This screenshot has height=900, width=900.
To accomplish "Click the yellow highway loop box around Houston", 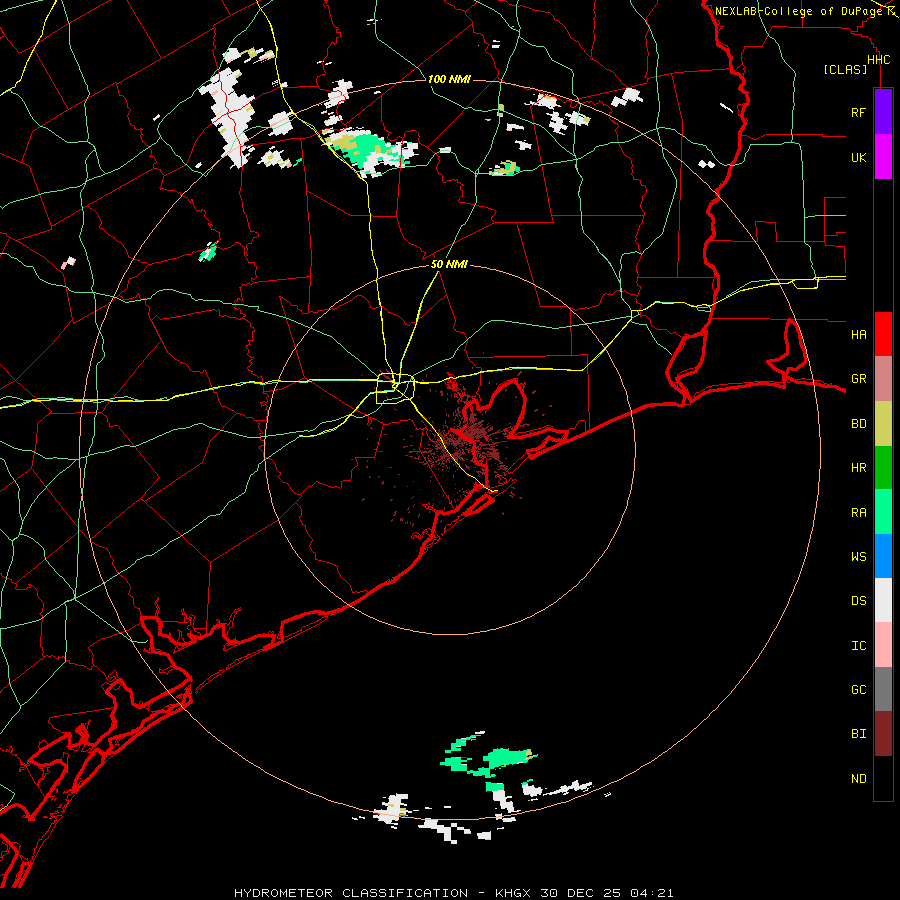I will (395, 389).
